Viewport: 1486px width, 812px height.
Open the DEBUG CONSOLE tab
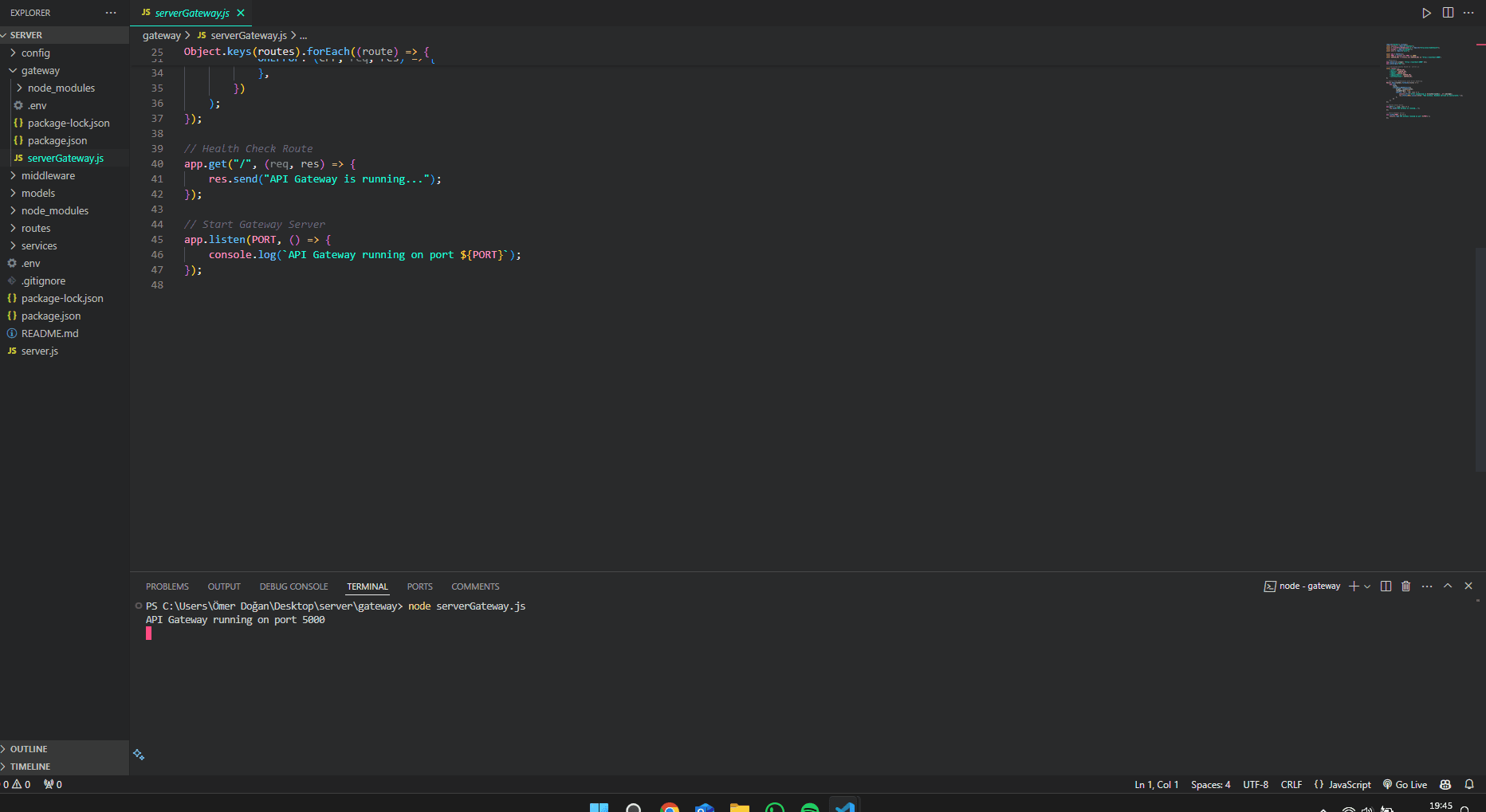click(293, 586)
